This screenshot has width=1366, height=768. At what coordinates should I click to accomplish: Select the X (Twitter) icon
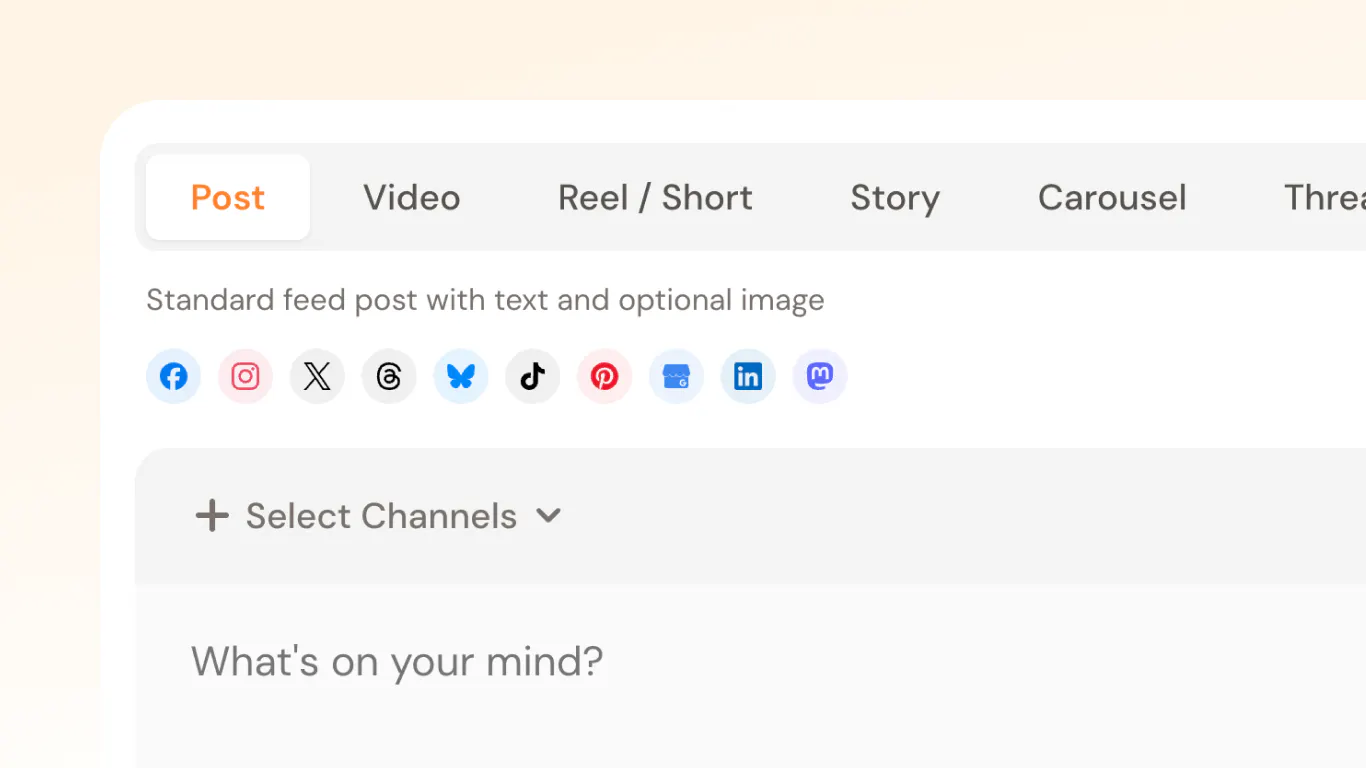tap(317, 377)
